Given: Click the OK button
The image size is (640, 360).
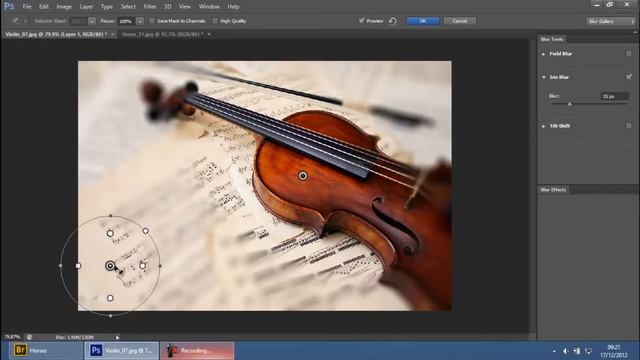Looking at the screenshot, I should [423, 21].
